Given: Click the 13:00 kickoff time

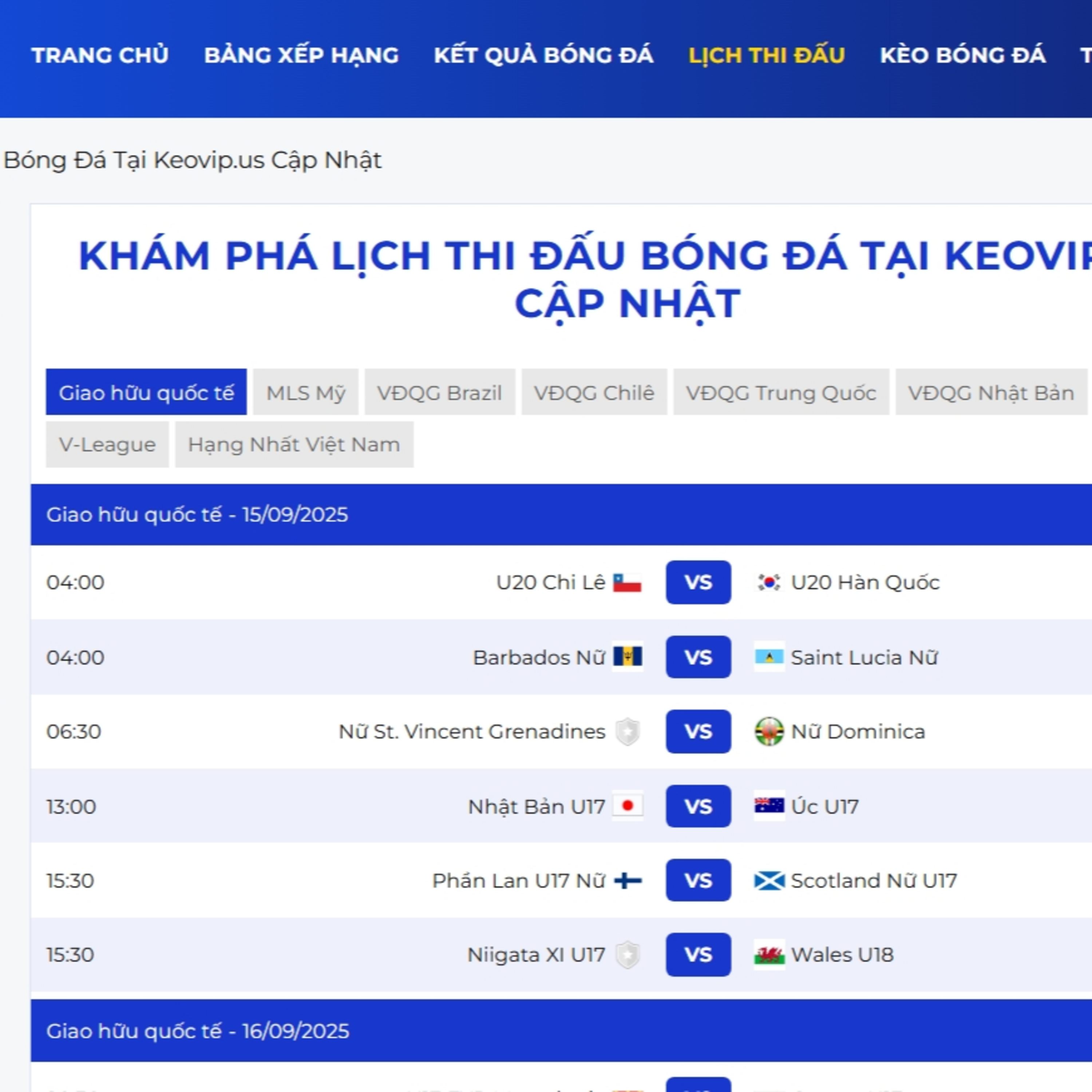Looking at the screenshot, I should pos(71,807).
